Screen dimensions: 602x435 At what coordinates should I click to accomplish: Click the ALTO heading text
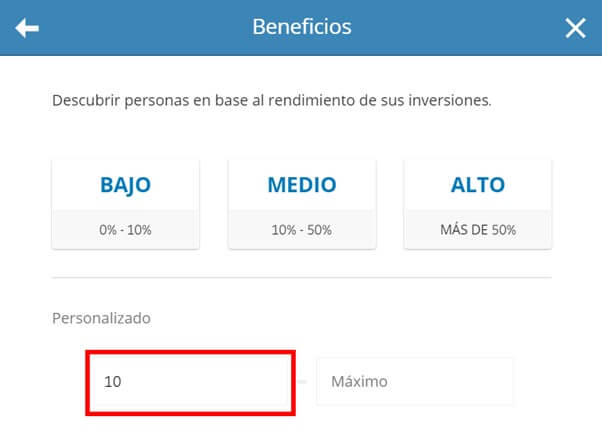click(x=477, y=185)
